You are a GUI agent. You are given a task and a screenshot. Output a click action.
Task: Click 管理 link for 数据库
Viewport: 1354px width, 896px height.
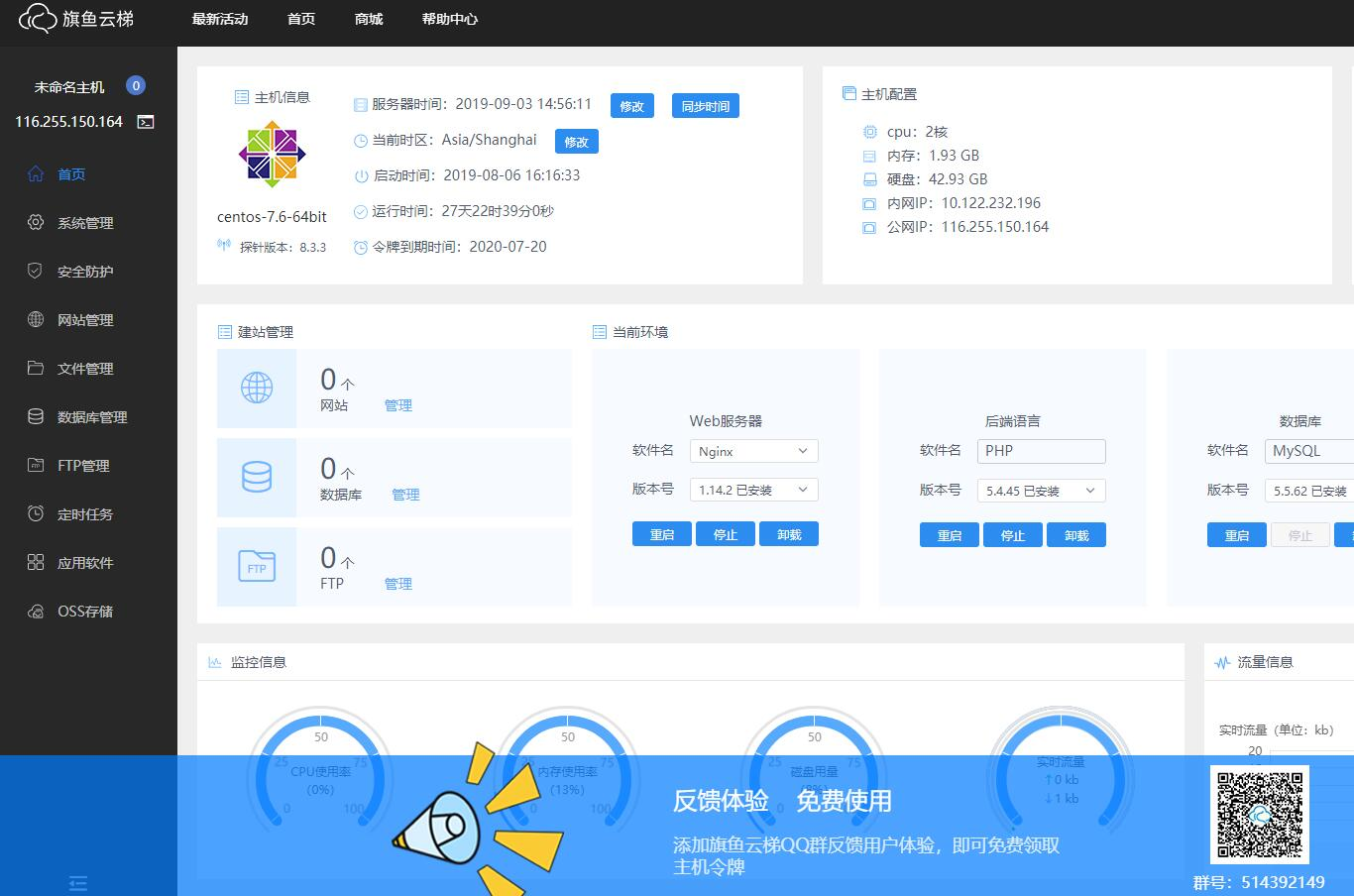(x=405, y=495)
